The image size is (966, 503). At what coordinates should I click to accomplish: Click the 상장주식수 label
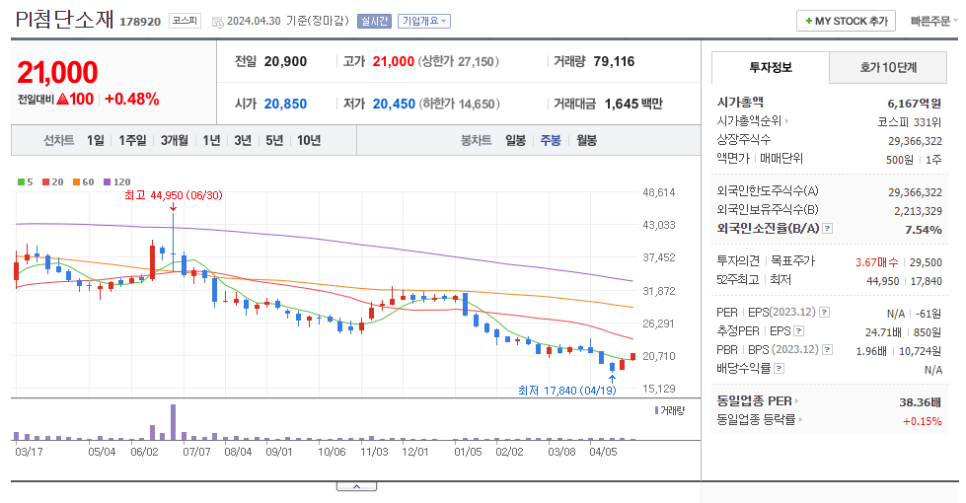coord(744,140)
